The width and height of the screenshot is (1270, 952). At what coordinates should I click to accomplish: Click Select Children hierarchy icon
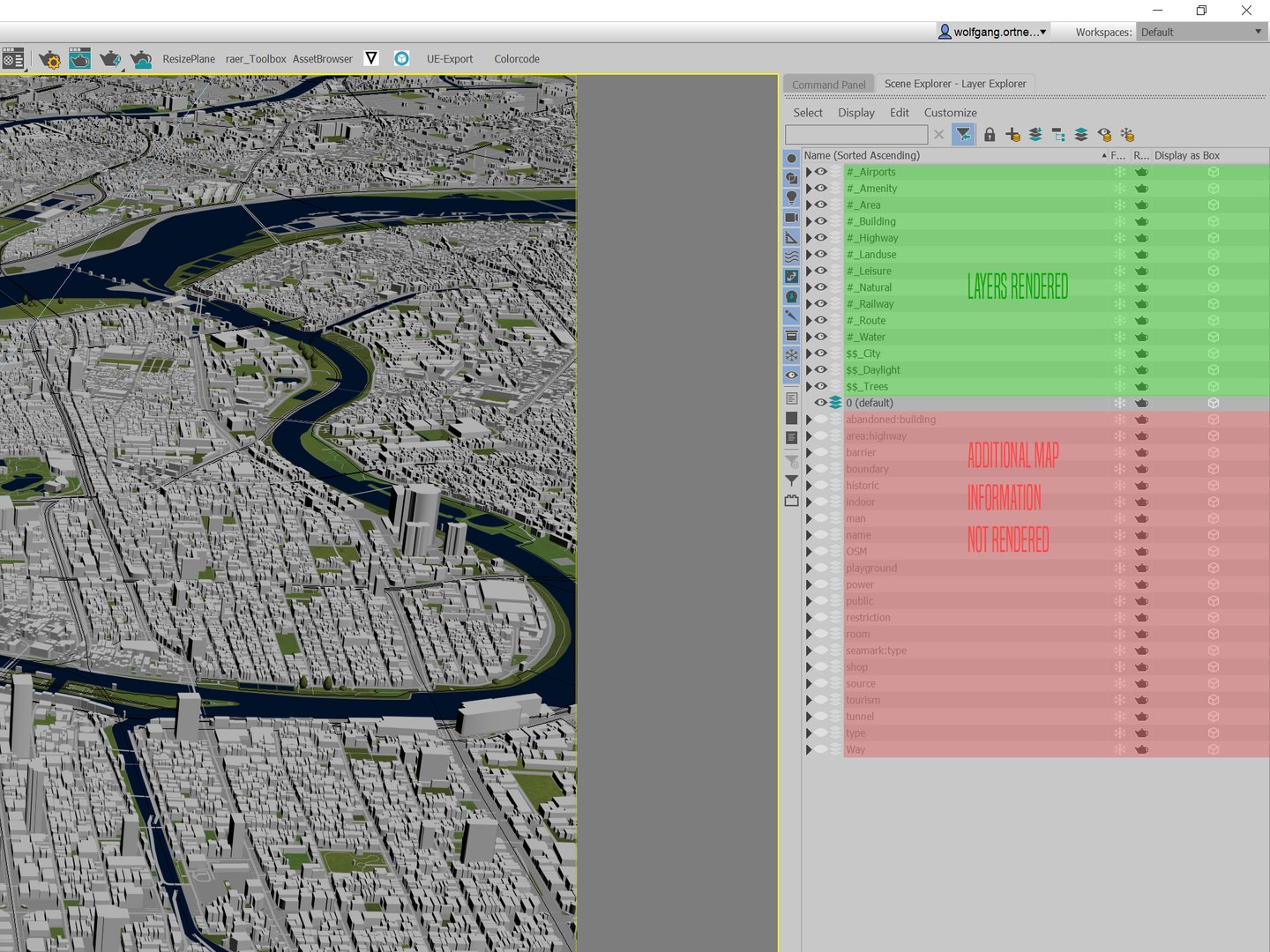pos(1058,134)
